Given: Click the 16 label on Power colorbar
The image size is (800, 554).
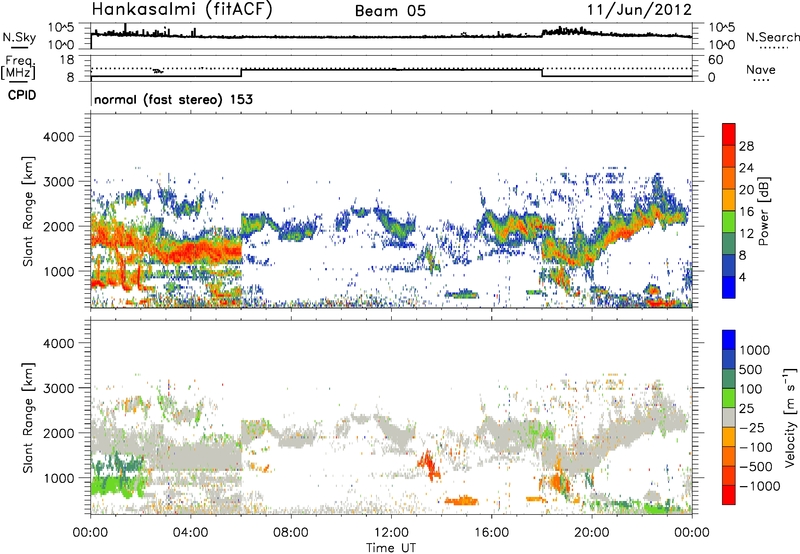Looking at the screenshot, I should (746, 212).
